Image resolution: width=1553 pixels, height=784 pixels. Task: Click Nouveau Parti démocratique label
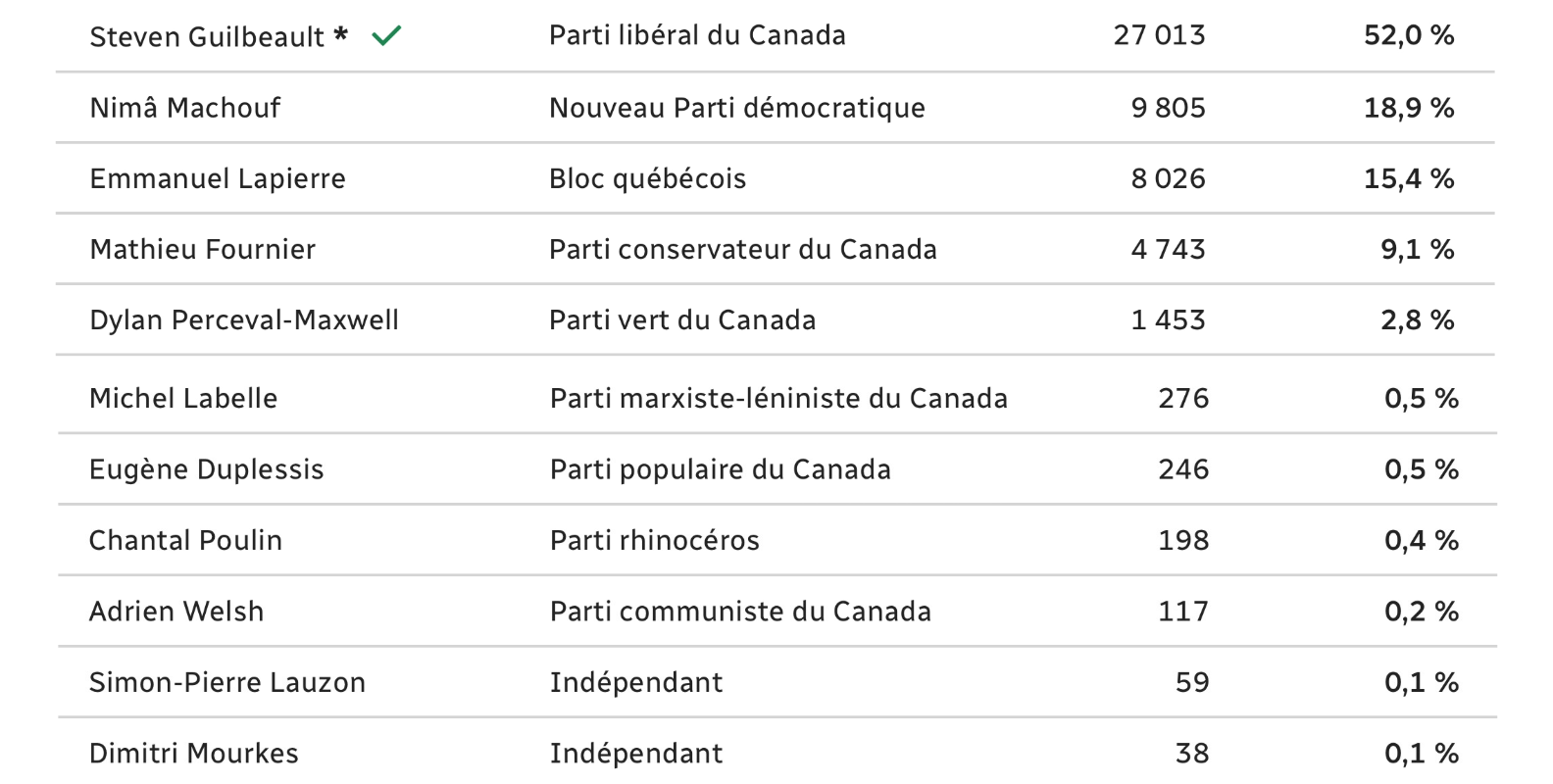tap(737, 108)
